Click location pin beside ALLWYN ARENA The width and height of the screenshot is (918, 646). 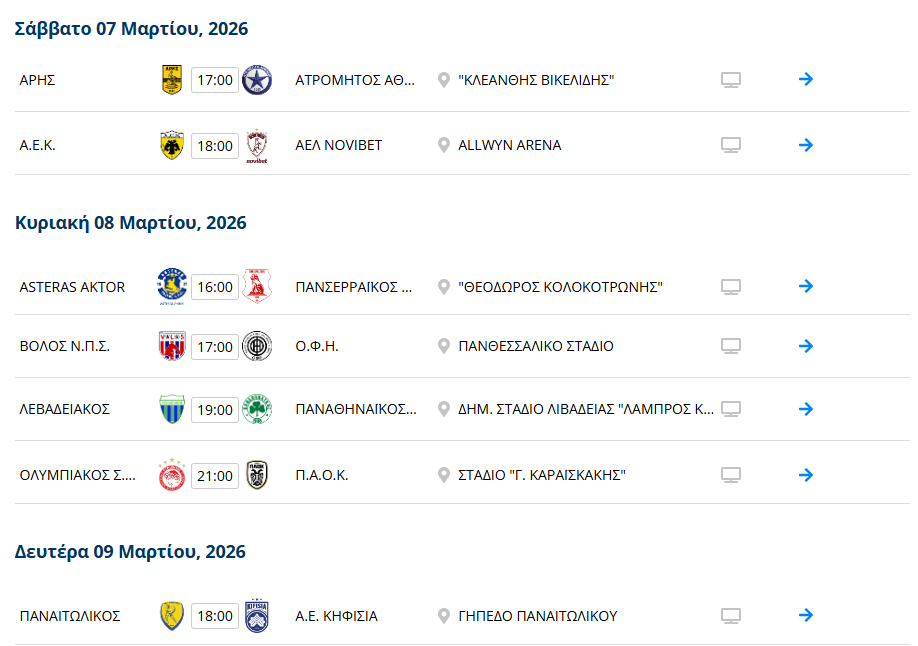point(444,145)
